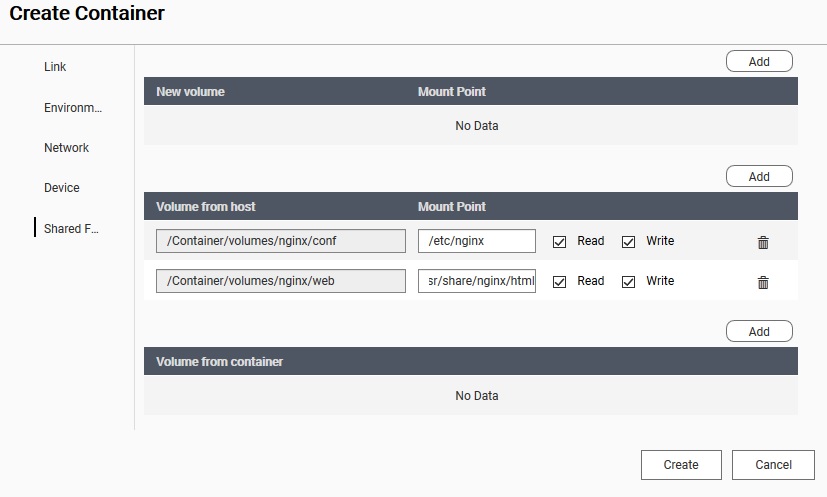827x497 pixels.
Task: Add a new Volume from host entry
Action: 759,176
